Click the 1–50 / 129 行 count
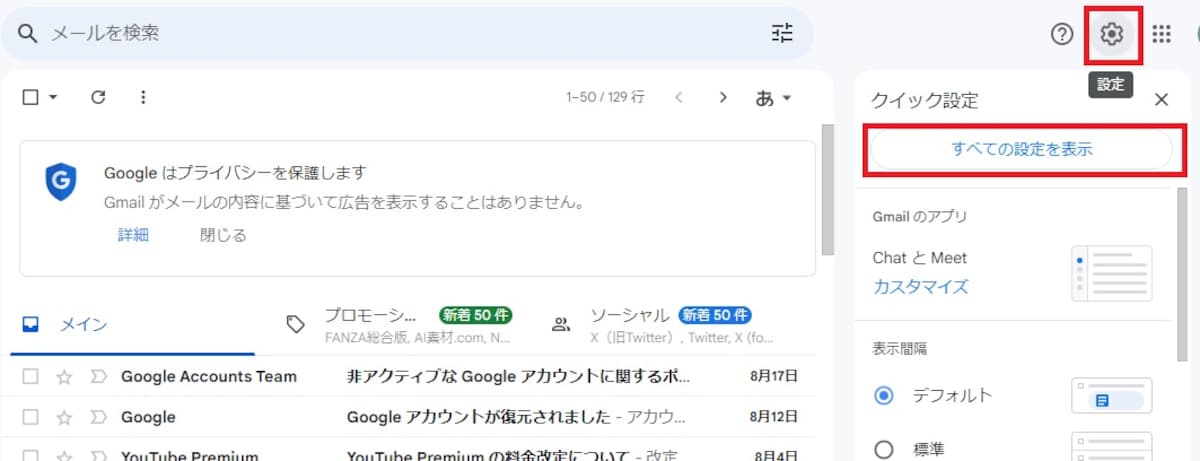 (605, 98)
